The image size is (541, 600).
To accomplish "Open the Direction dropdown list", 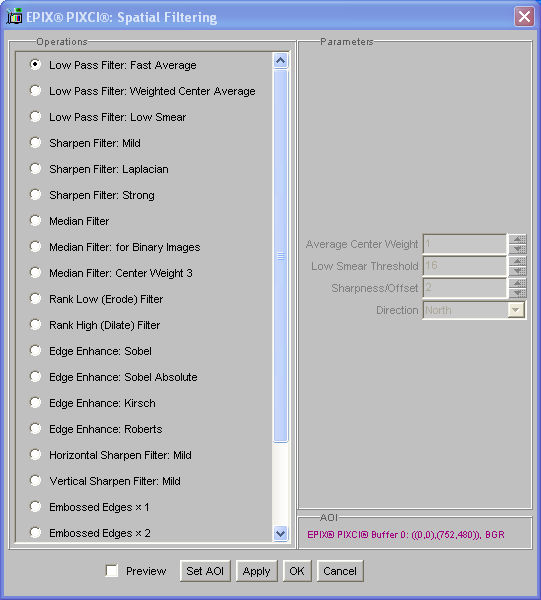I will tap(515, 310).
